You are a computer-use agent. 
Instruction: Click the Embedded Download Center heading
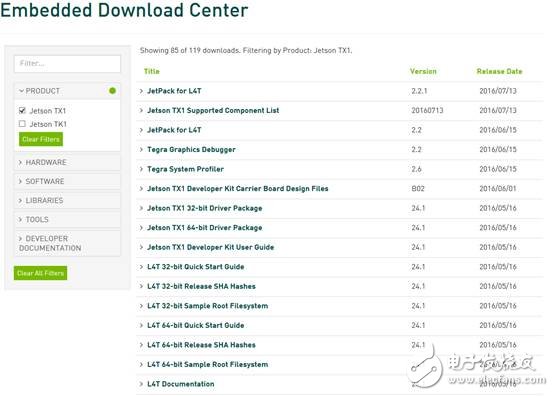pyautogui.click(x=124, y=10)
